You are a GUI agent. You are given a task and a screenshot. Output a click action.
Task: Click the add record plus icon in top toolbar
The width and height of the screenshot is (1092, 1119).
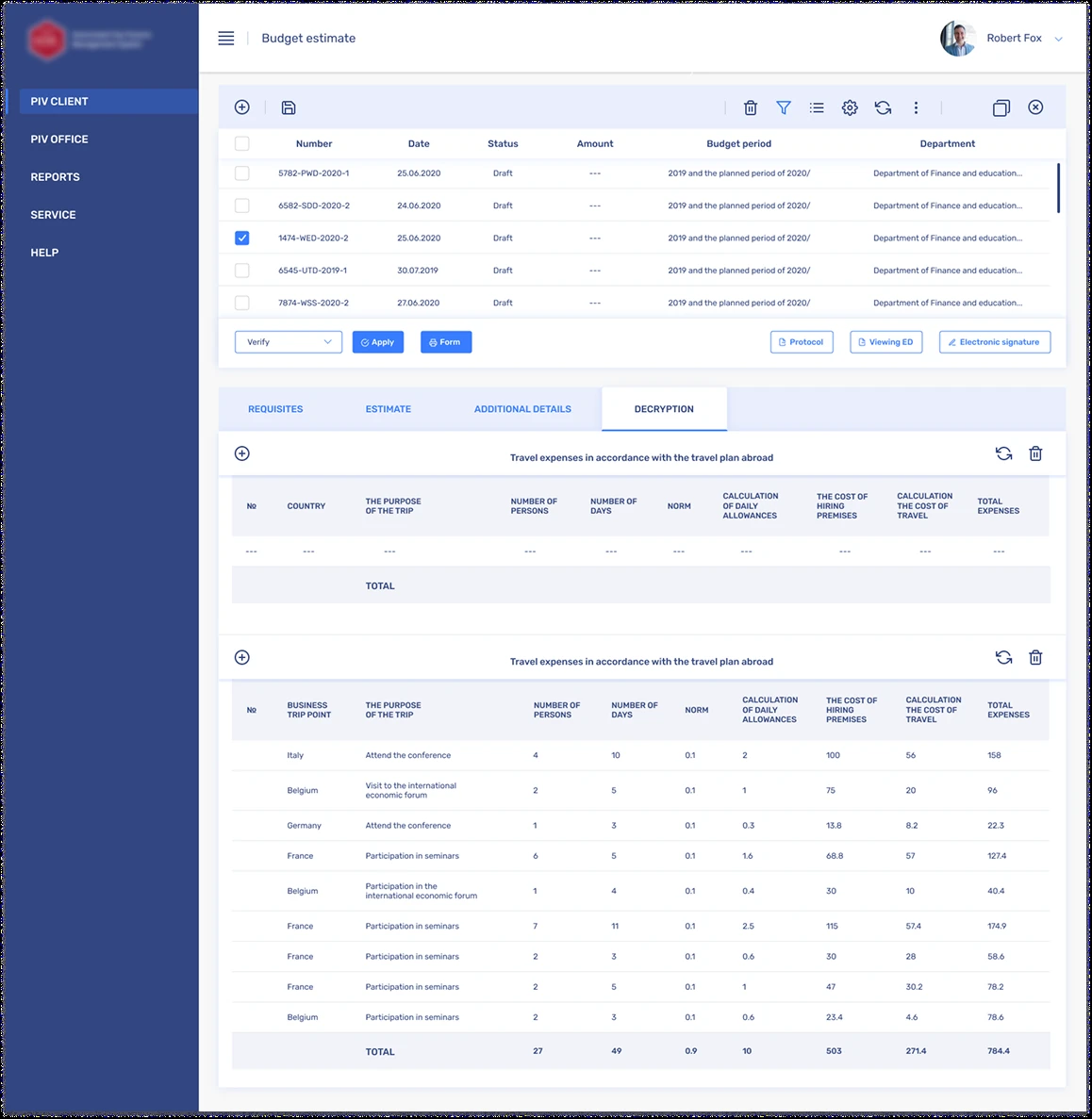[242, 107]
